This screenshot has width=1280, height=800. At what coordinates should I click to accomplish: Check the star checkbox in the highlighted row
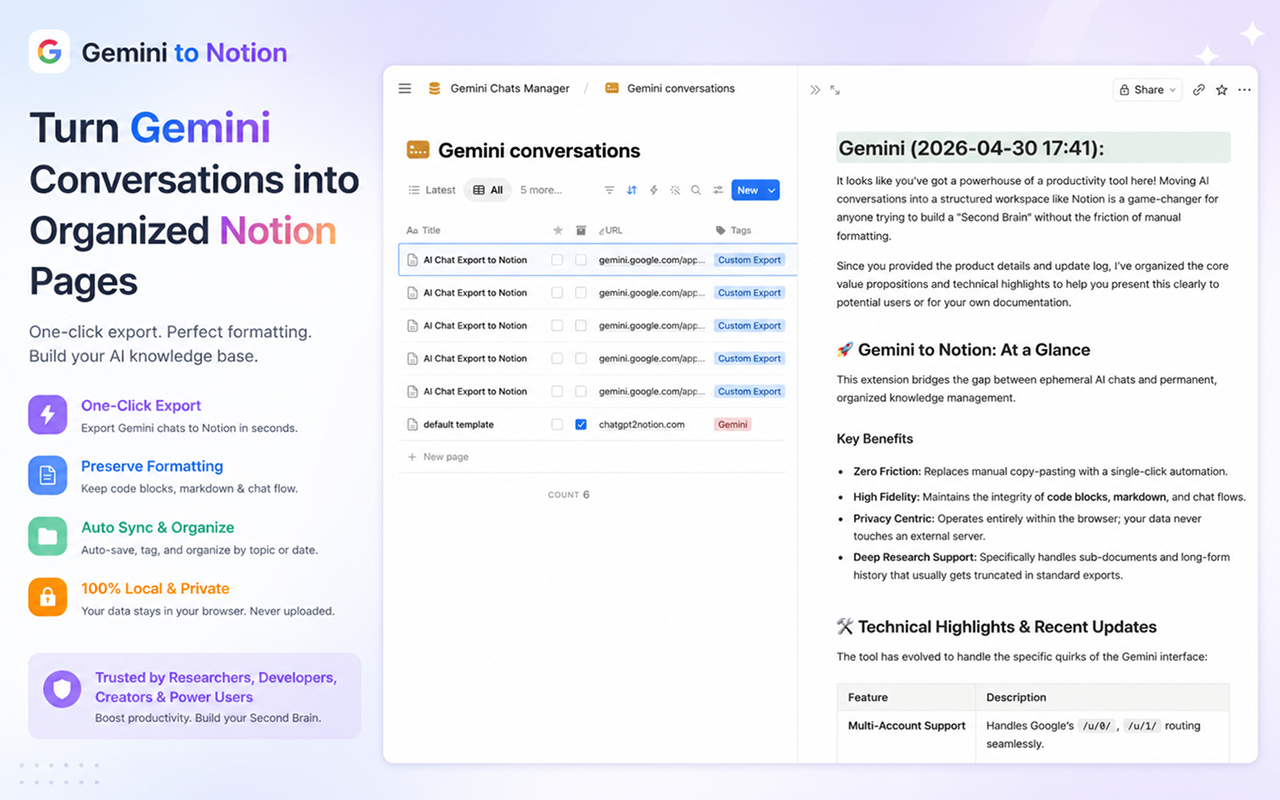557,260
